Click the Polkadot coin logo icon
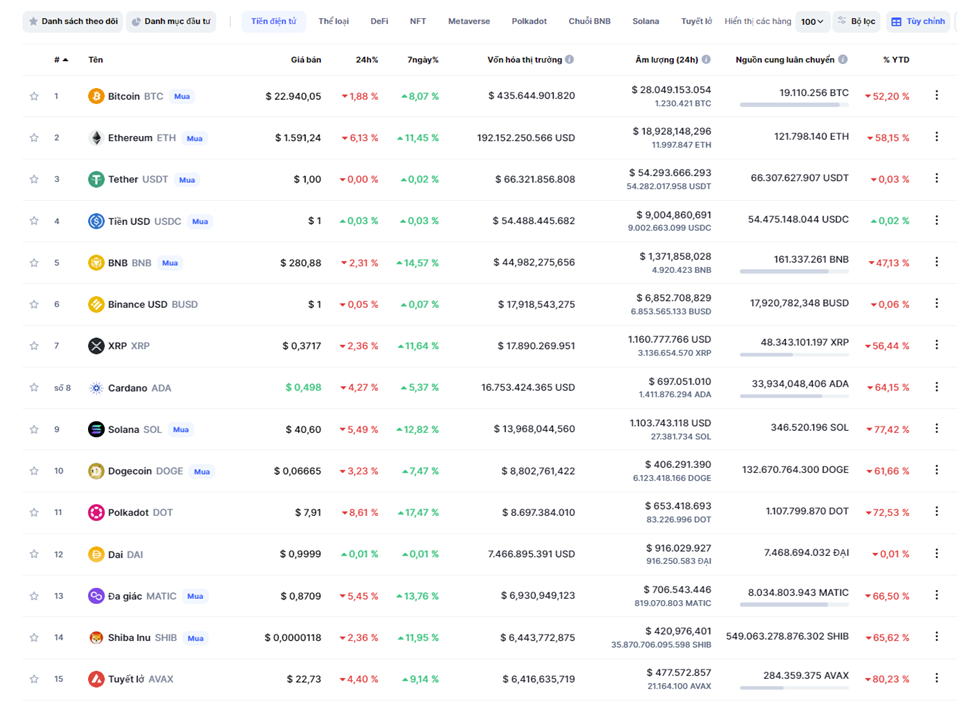This screenshot has width=975, height=705. click(x=96, y=513)
